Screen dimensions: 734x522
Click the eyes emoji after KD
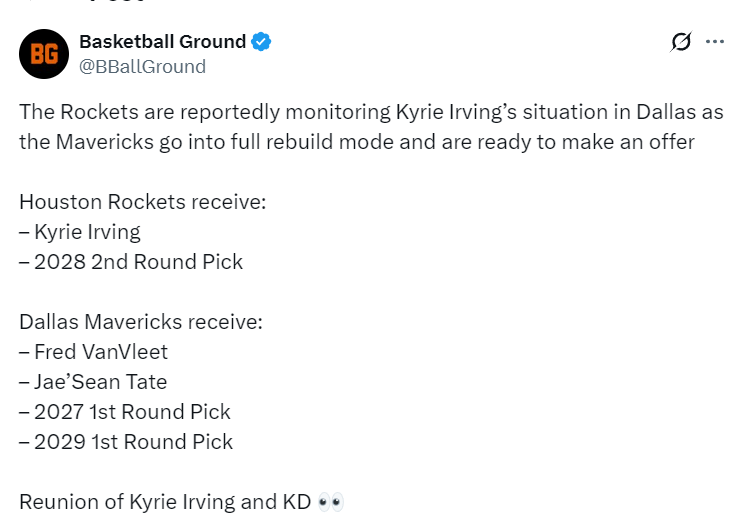click(330, 502)
